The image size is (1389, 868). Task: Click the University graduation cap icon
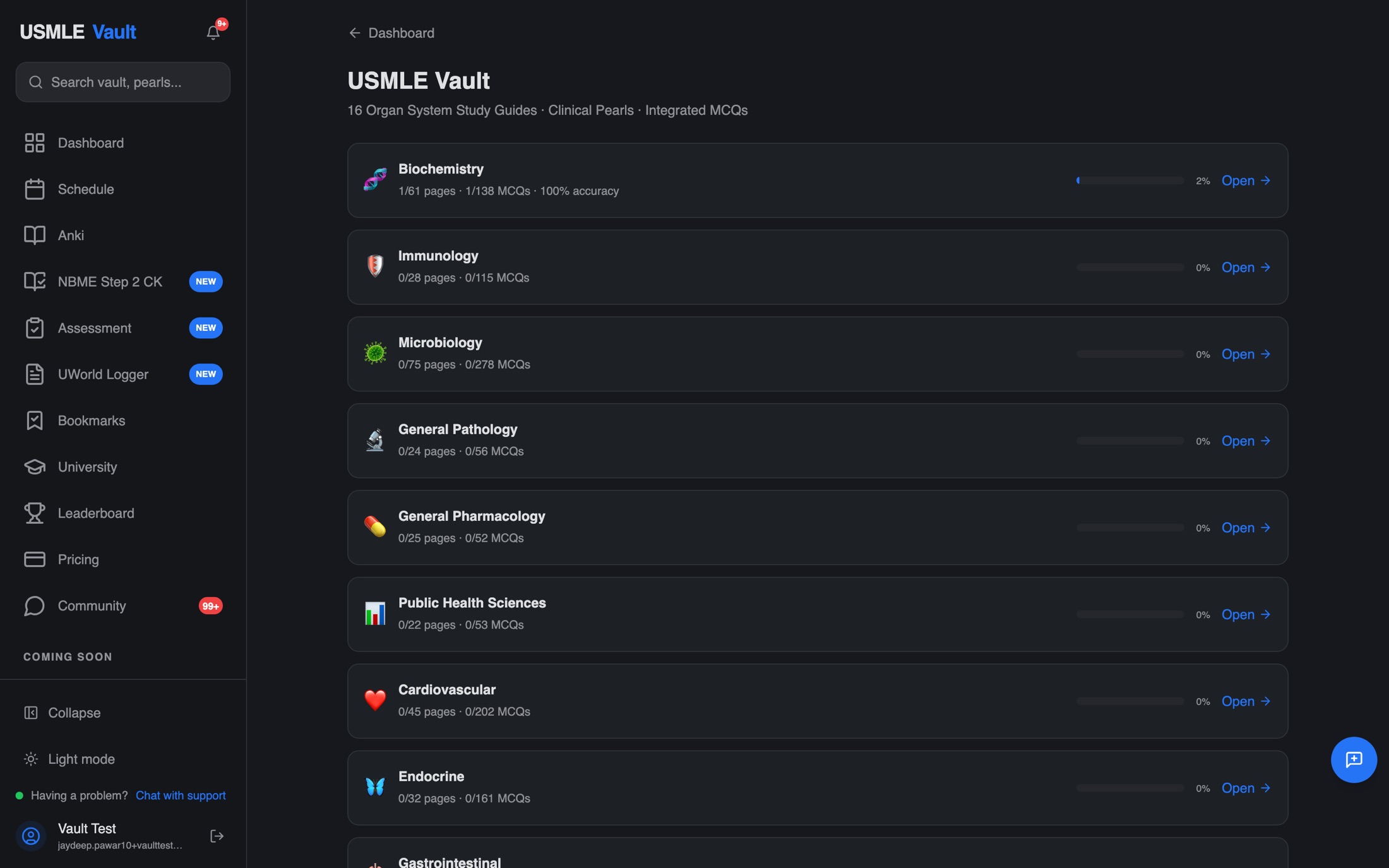(x=35, y=467)
